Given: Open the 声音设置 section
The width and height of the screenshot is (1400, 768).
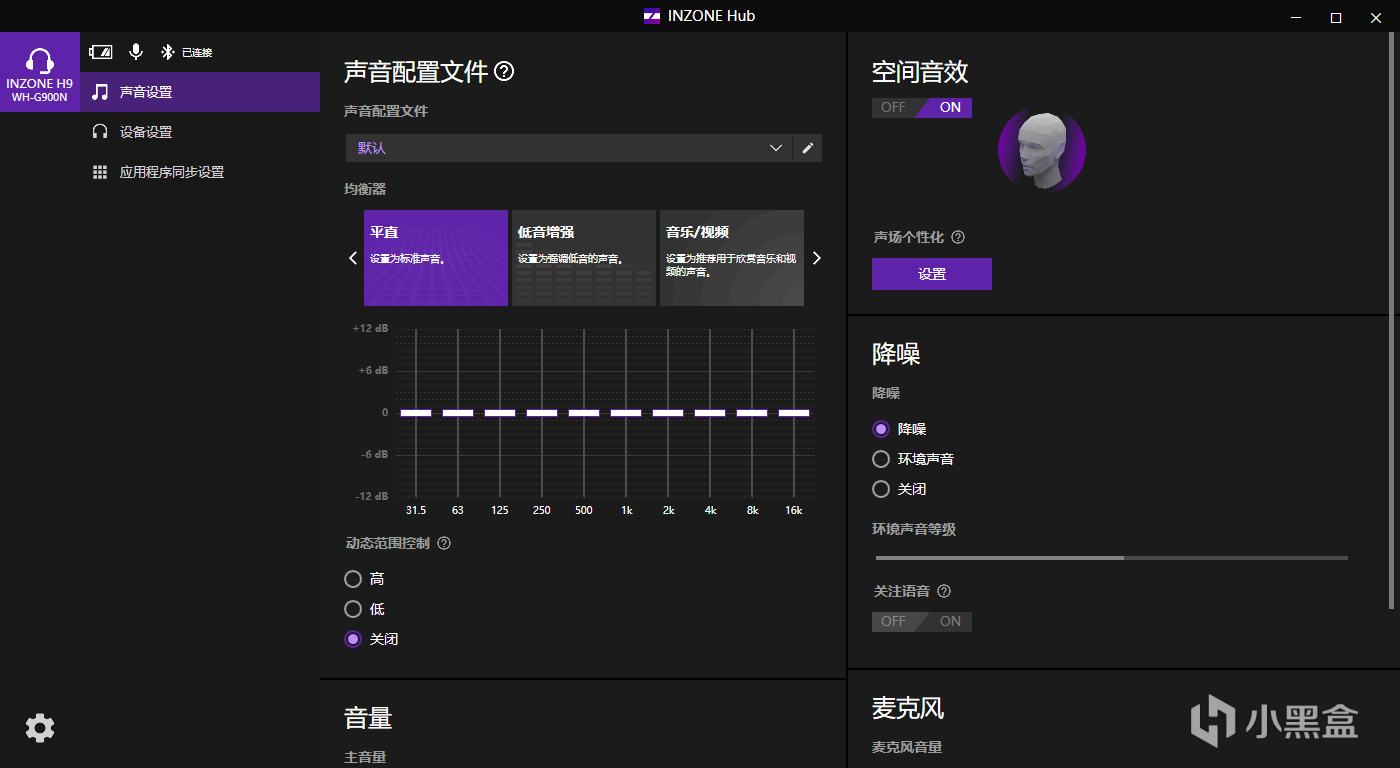Looking at the screenshot, I should click(200, 92).
